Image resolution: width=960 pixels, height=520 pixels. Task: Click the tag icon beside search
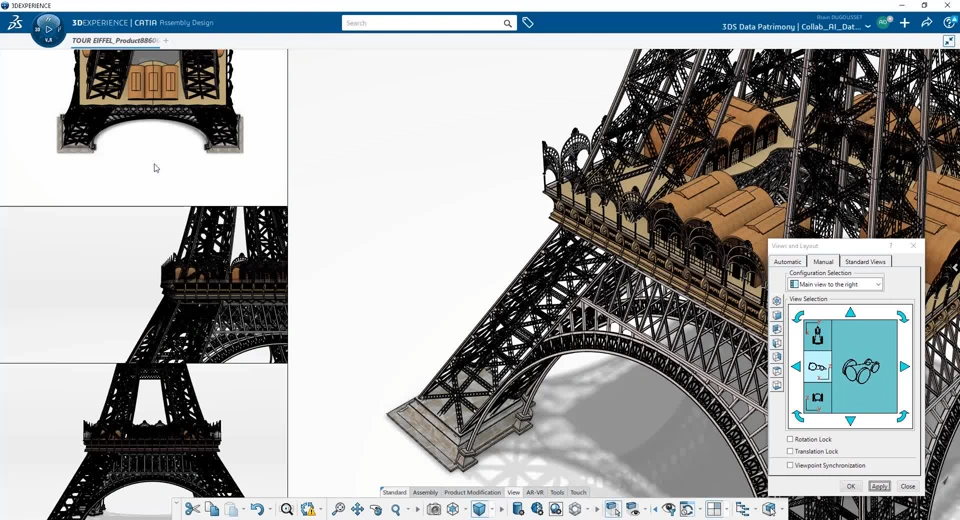tap(528, 23)
